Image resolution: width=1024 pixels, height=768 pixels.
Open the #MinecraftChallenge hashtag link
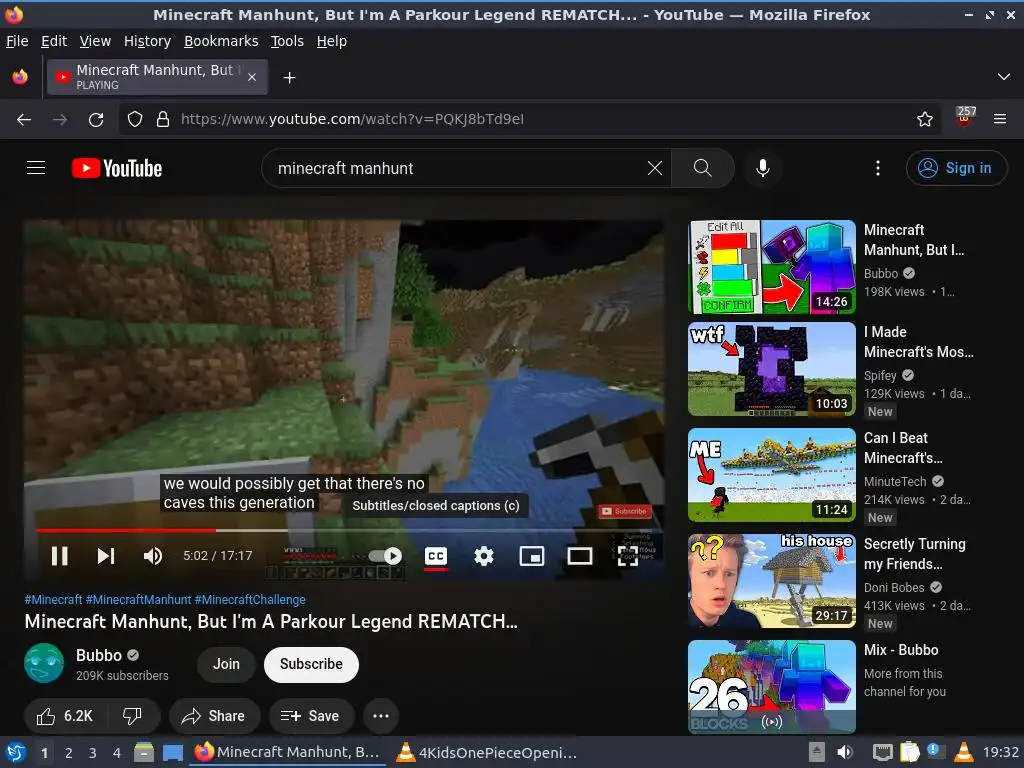250,600
